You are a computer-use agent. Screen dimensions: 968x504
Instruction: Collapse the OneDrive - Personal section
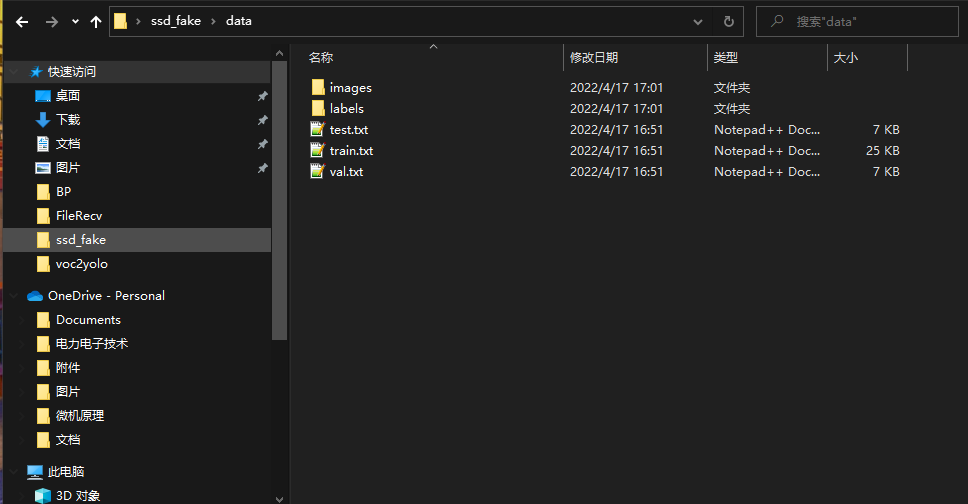coord(14,296)
